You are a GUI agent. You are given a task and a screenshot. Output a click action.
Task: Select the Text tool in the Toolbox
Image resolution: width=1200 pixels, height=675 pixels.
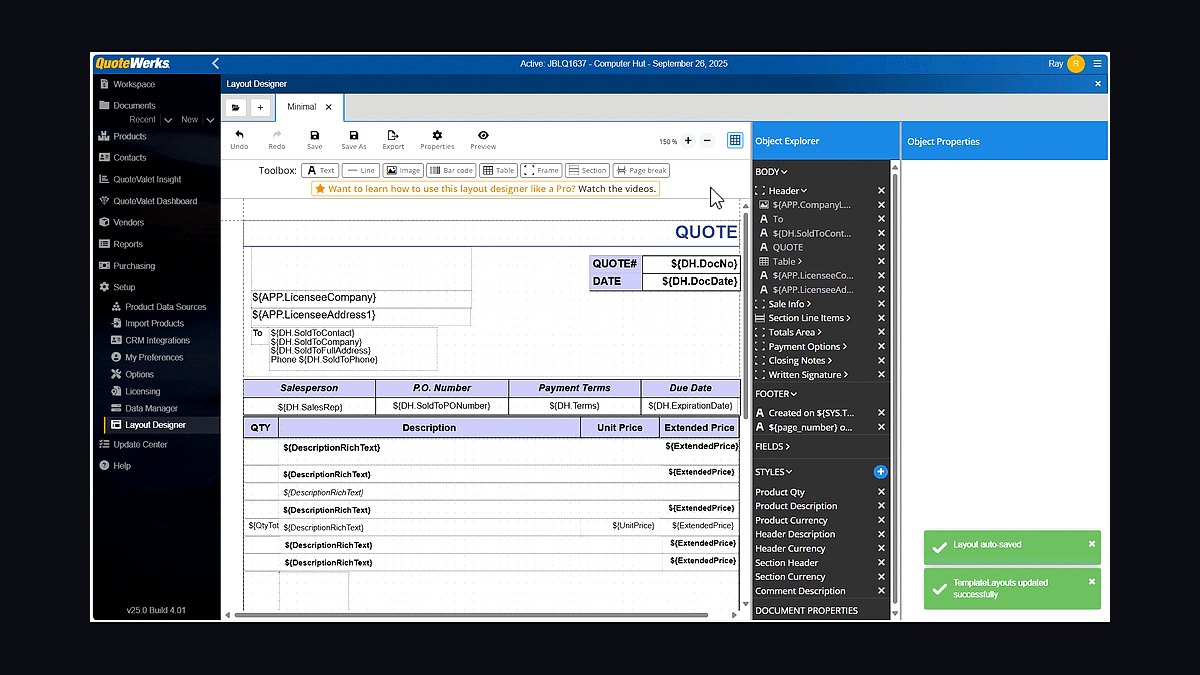[x=320, y=170]
